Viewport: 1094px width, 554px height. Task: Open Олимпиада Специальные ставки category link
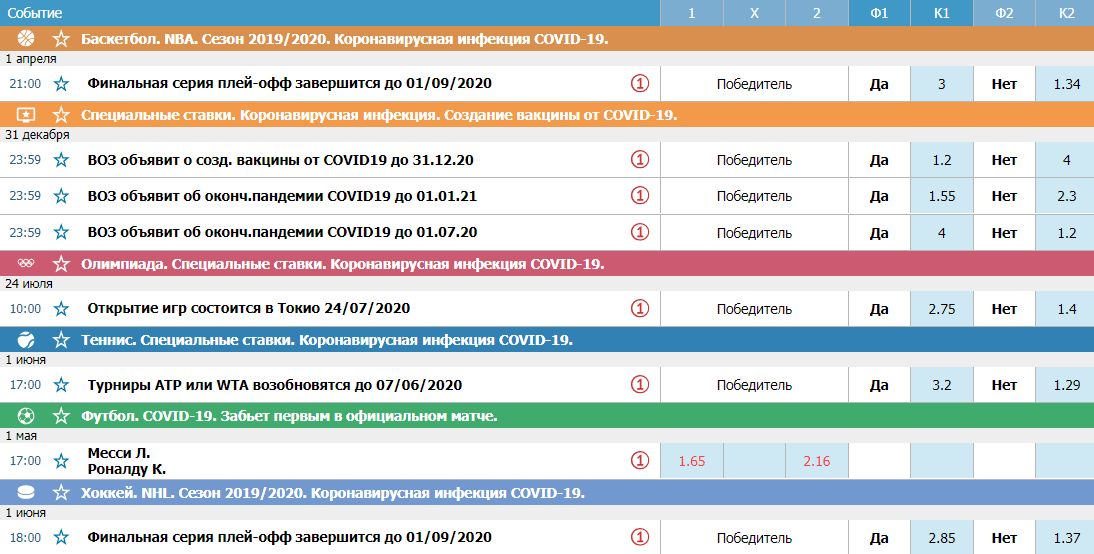pos(343,264)
